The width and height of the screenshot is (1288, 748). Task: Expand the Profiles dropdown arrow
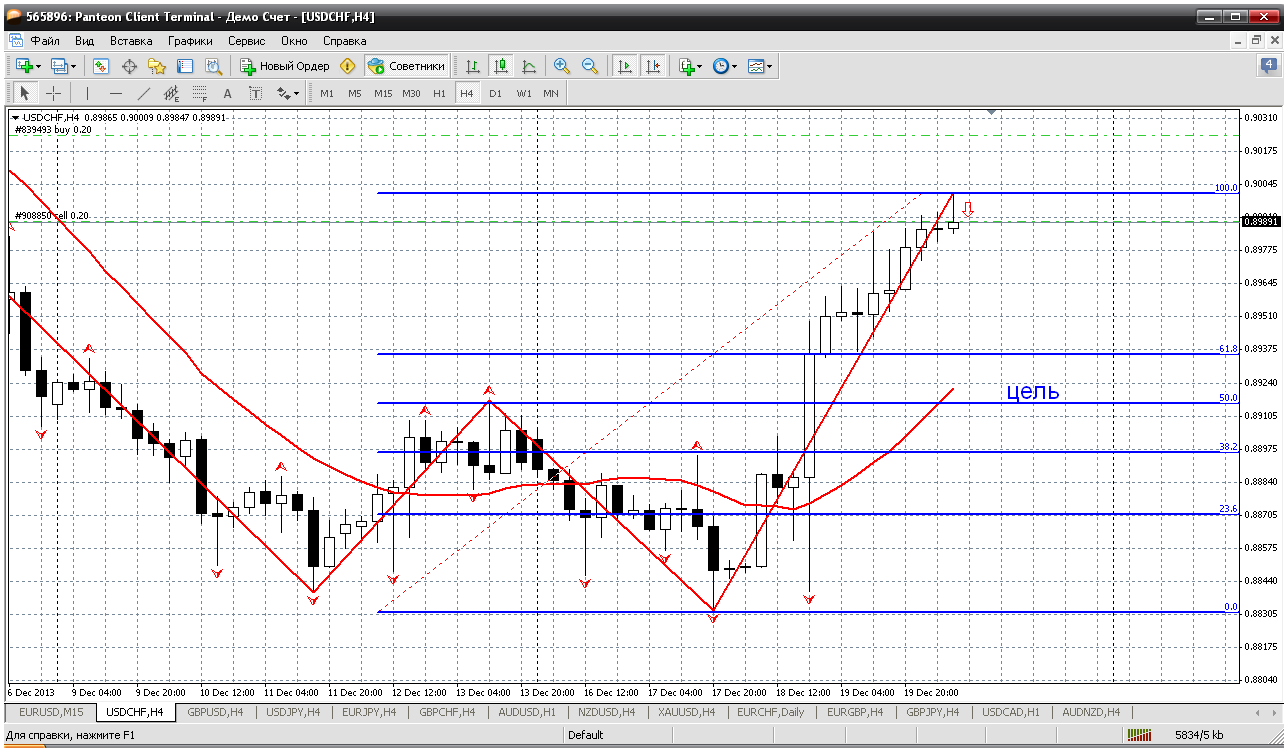(73, 66)
